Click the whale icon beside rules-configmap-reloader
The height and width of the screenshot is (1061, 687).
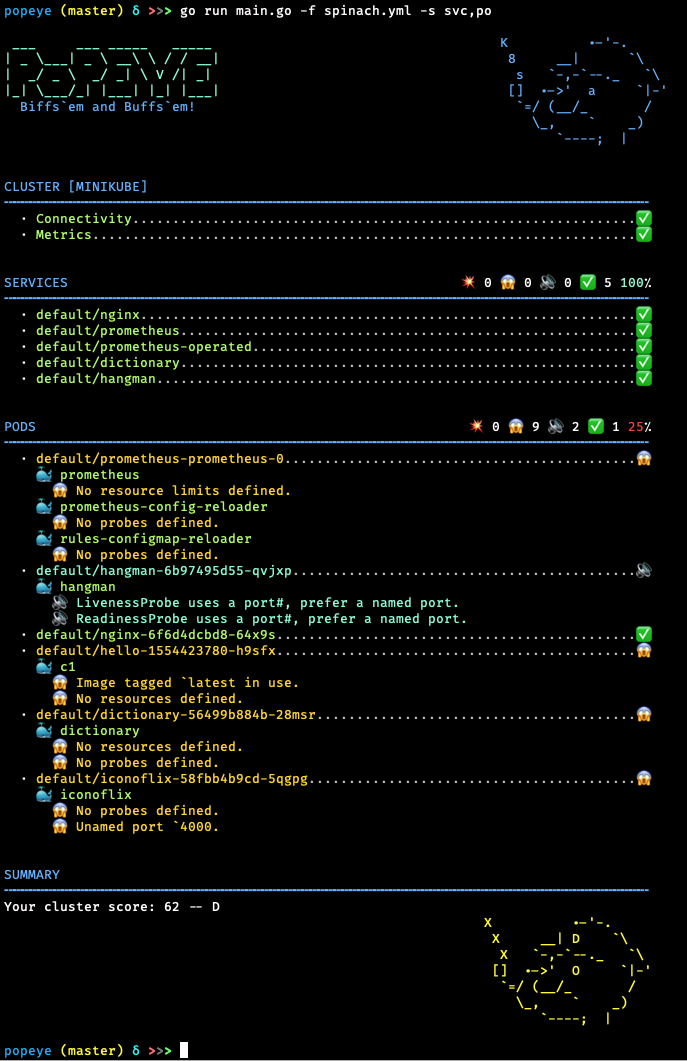coord(45,539)
